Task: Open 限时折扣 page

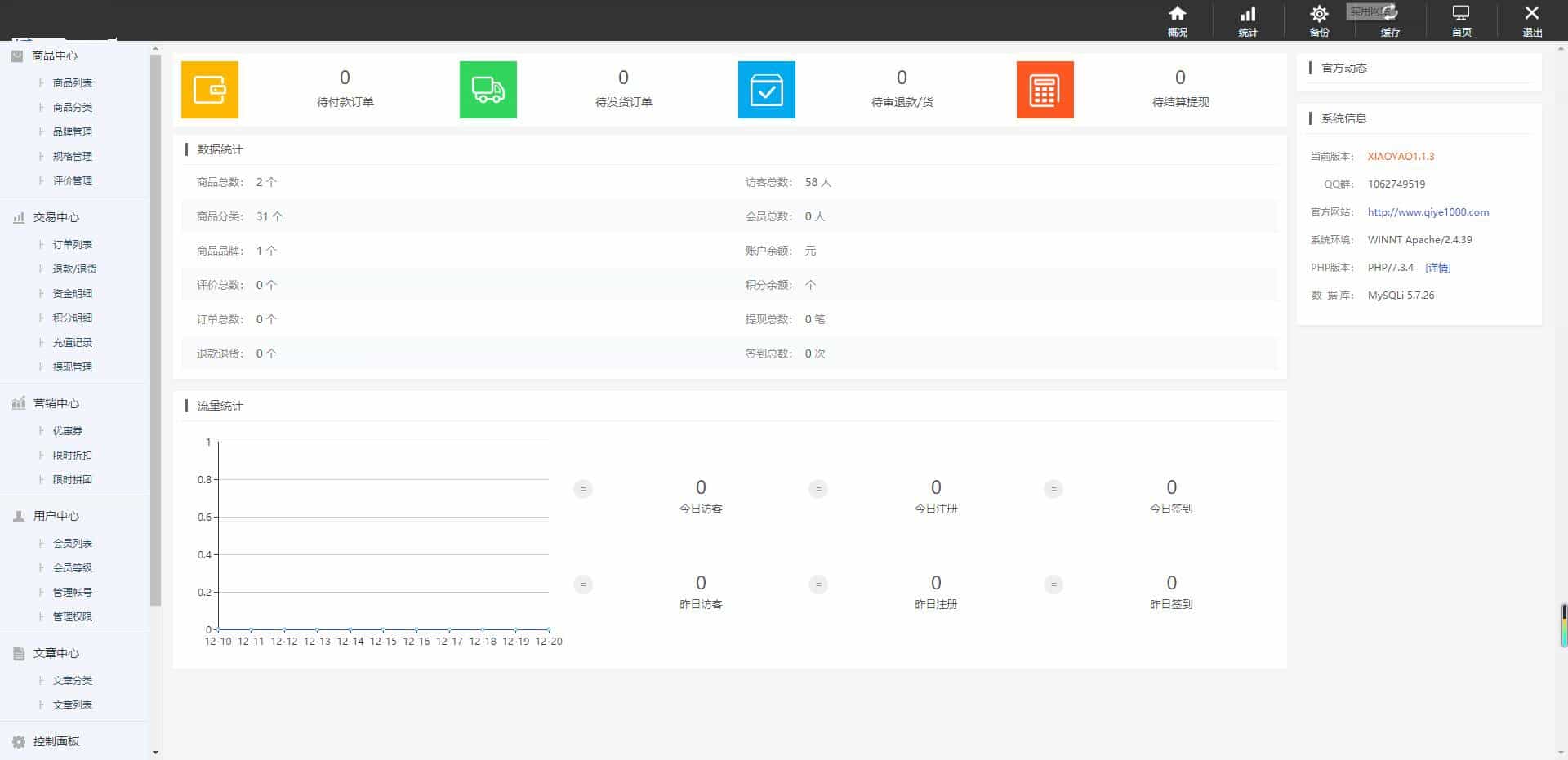Action: tap(73, 455)
